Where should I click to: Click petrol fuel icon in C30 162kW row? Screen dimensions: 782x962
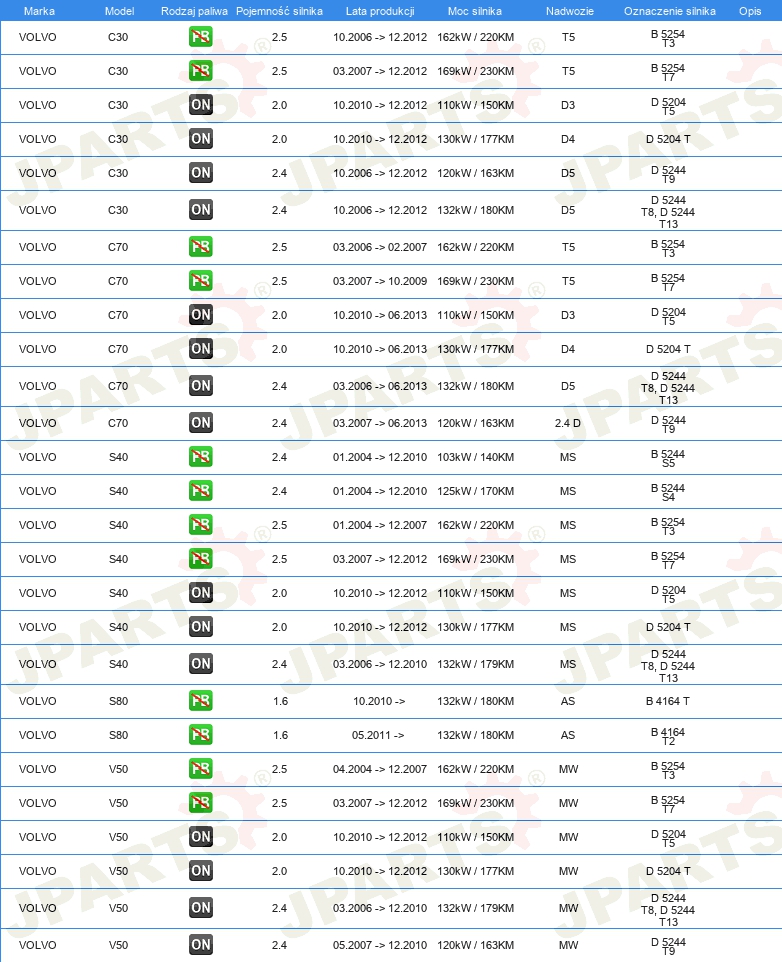point(201,37)
